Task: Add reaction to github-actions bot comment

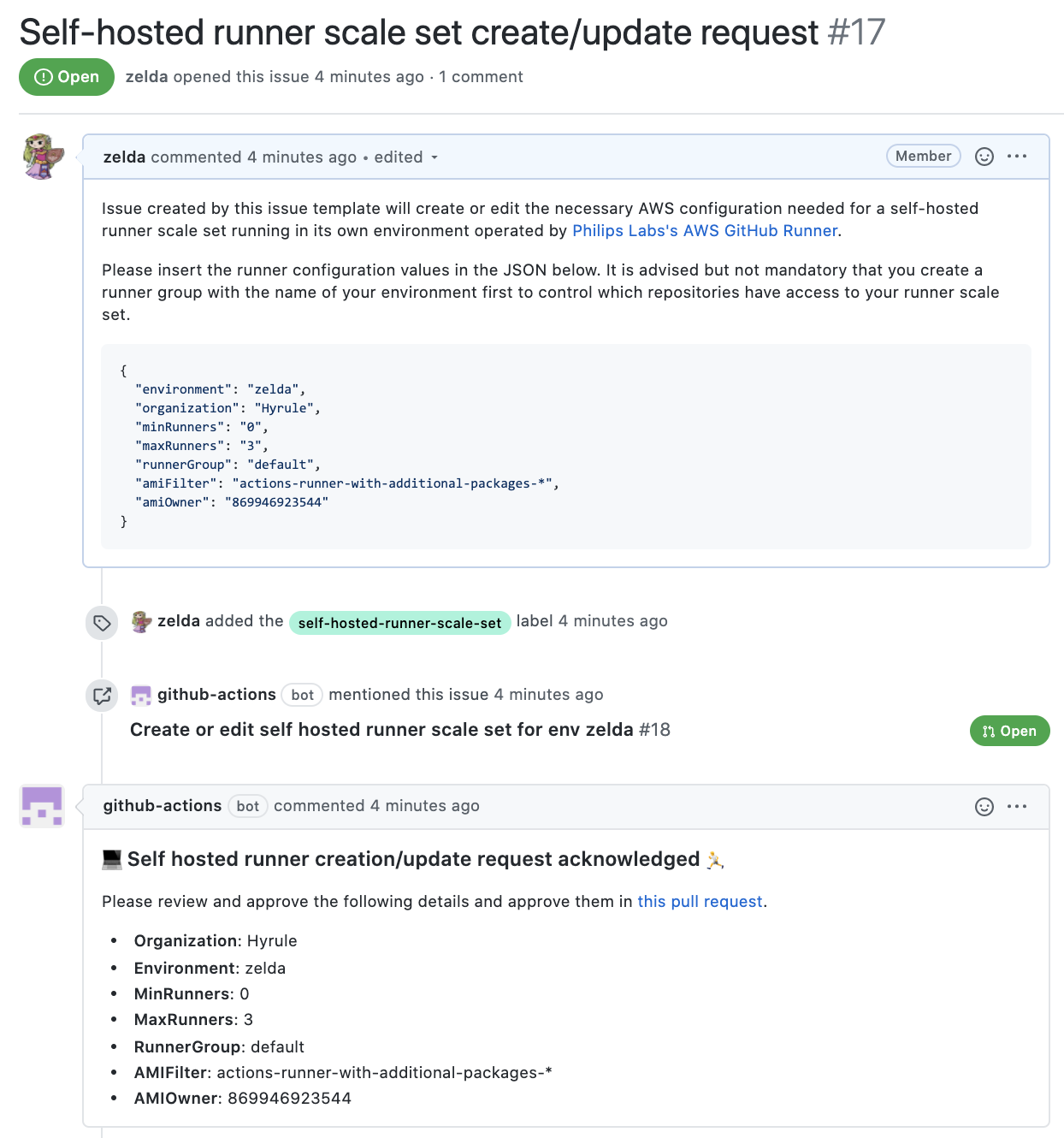Action: (984, 807)
